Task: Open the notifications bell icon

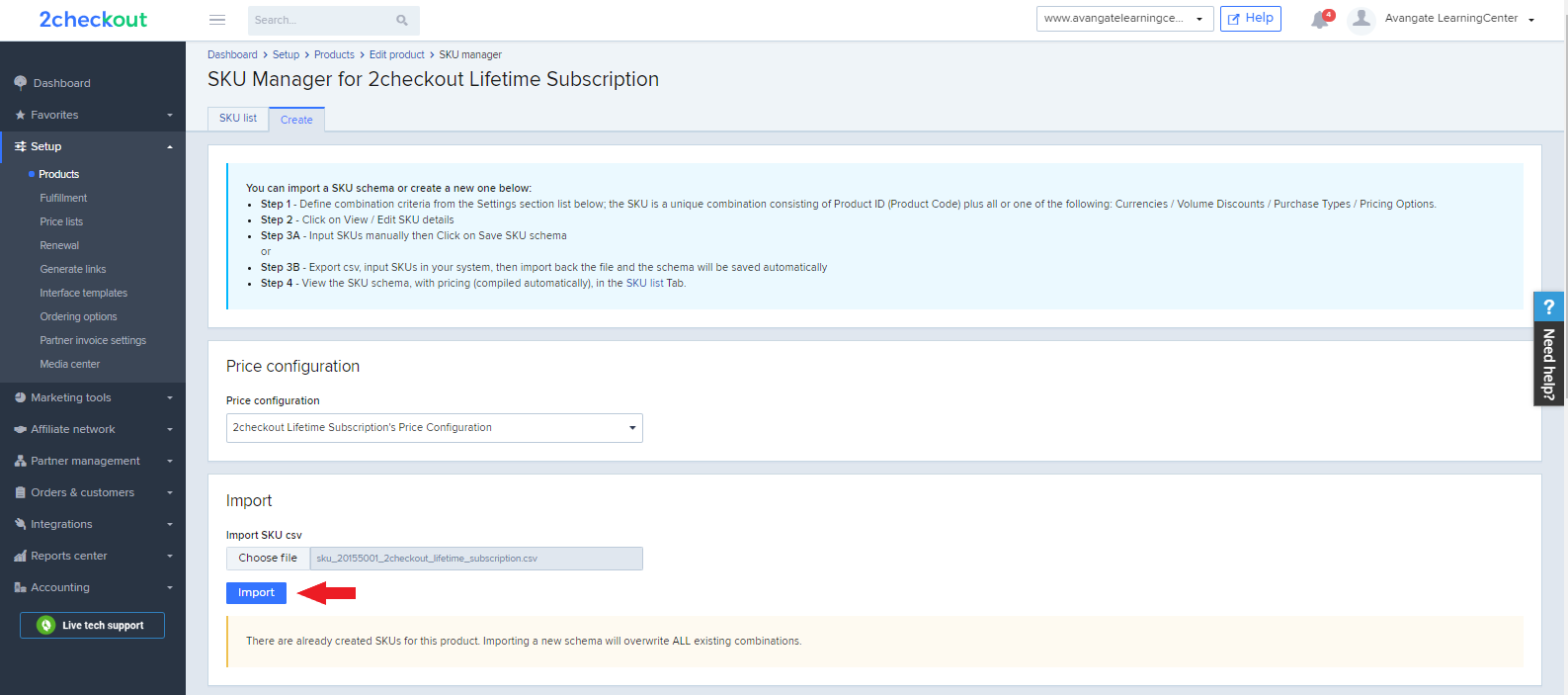Action: (1320, 19)
